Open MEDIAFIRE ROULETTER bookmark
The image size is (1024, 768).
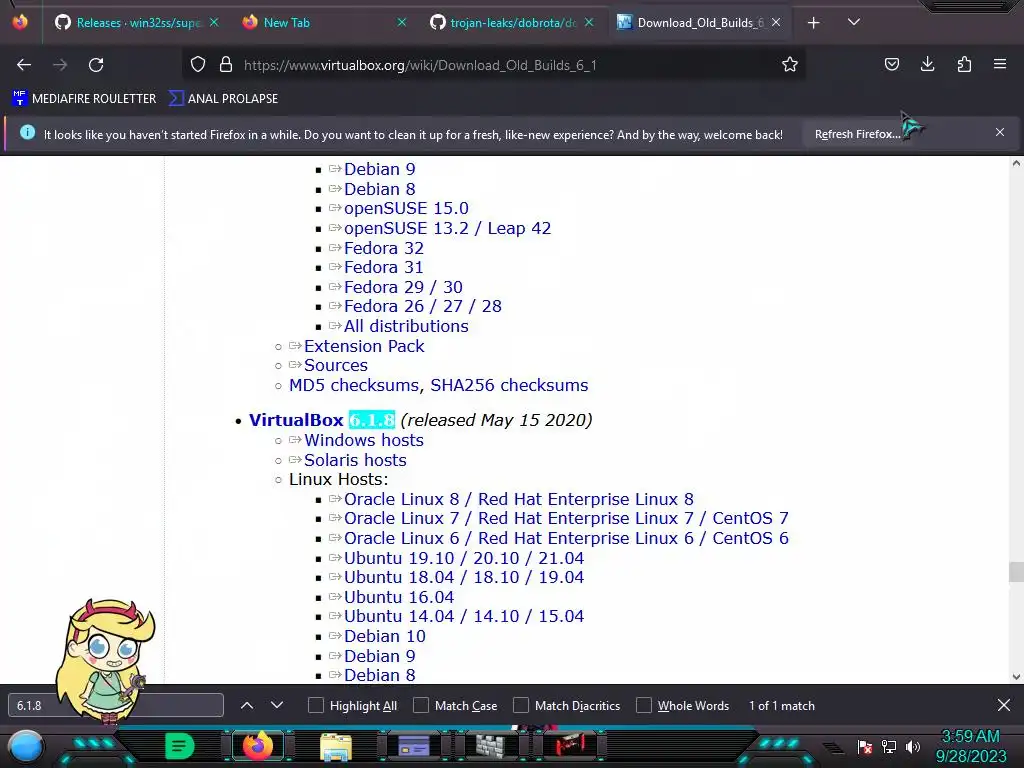[84, 99]
